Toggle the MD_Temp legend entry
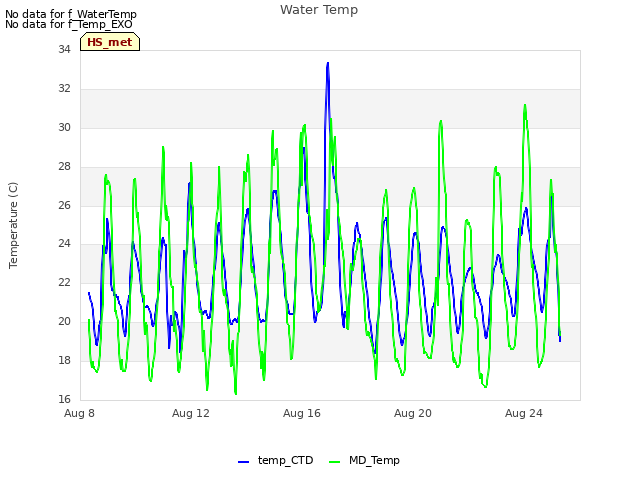The image size is (640, 480). (x=364, y=460)
